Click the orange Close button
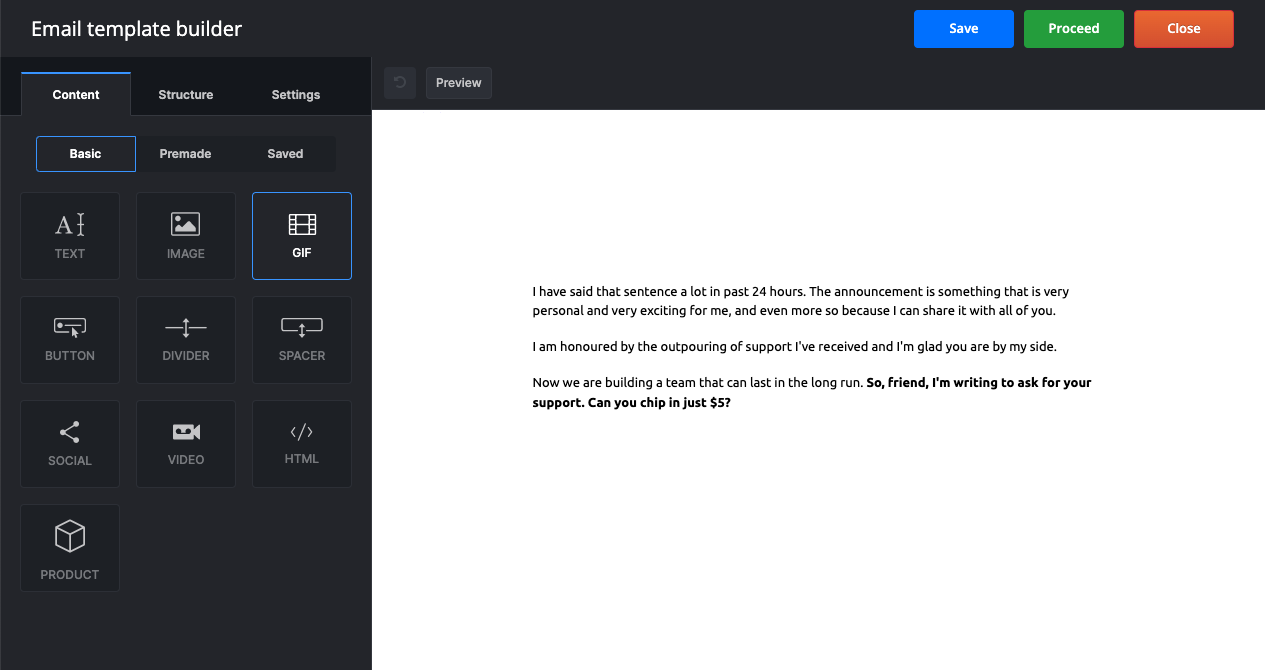 click(1184, 29)
